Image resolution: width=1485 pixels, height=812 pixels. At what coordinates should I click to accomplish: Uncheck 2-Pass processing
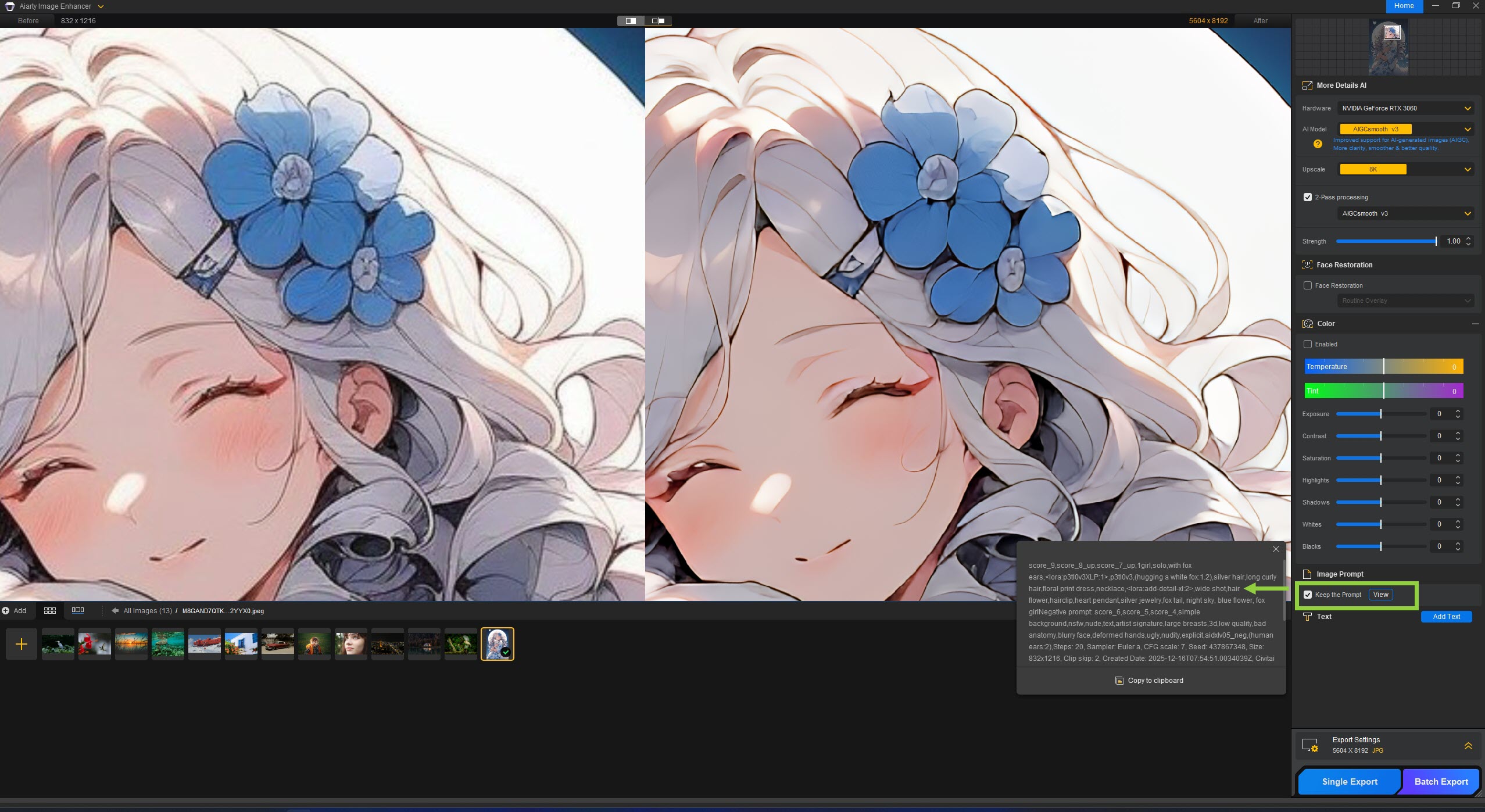click(1308, 197)
